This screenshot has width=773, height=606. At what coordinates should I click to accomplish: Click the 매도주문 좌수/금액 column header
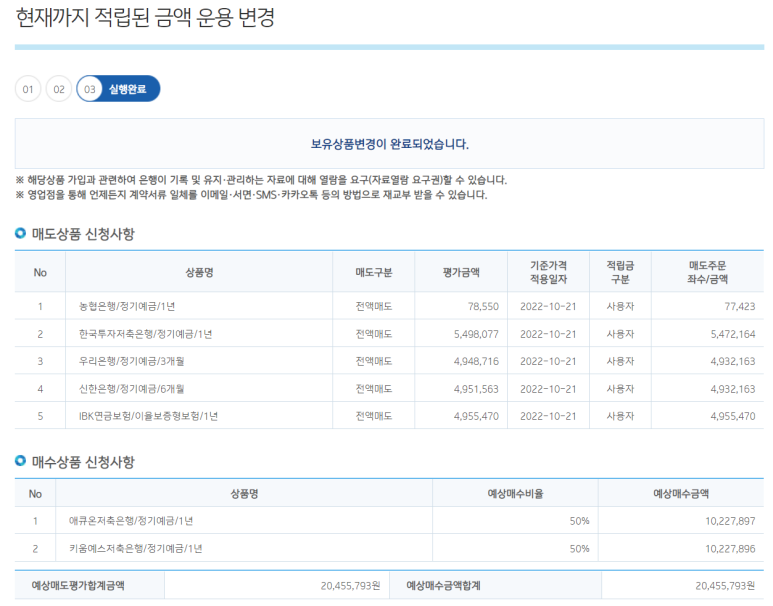click(707, 272)
